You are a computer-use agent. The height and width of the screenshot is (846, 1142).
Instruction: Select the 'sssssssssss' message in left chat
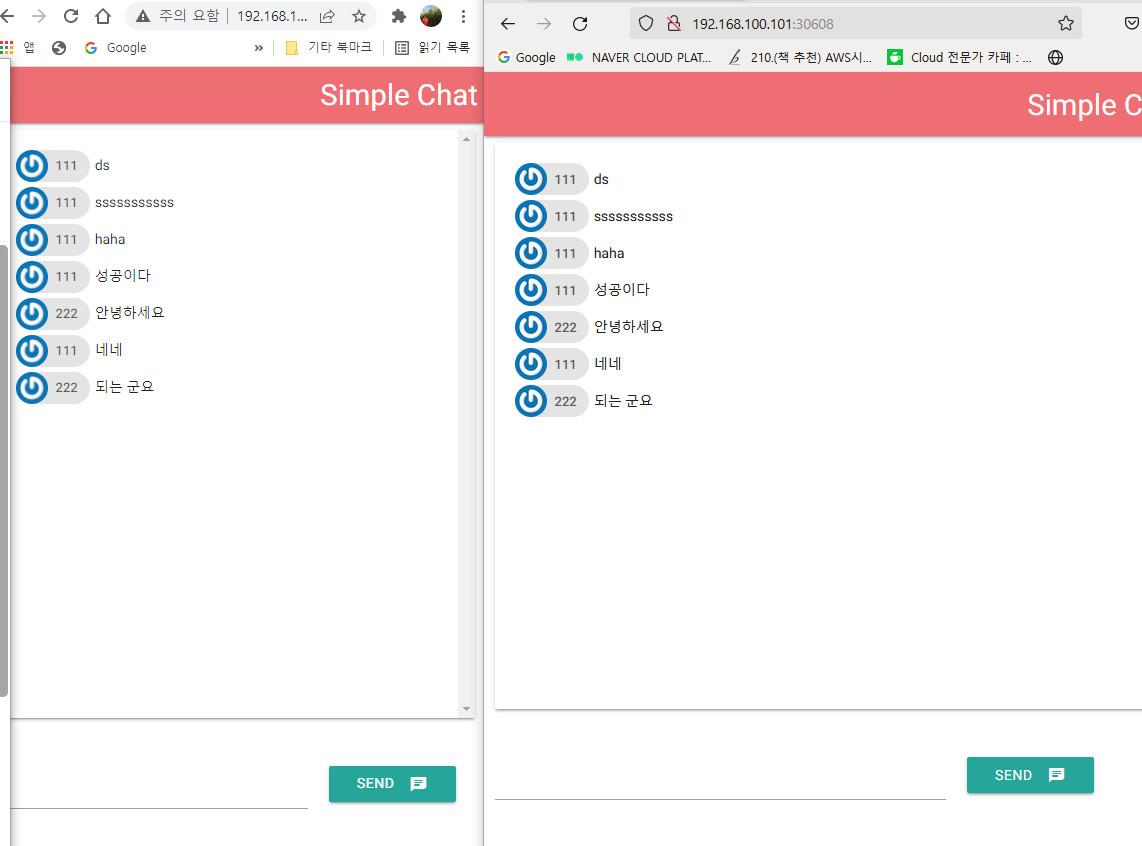(x=135, y=202)
